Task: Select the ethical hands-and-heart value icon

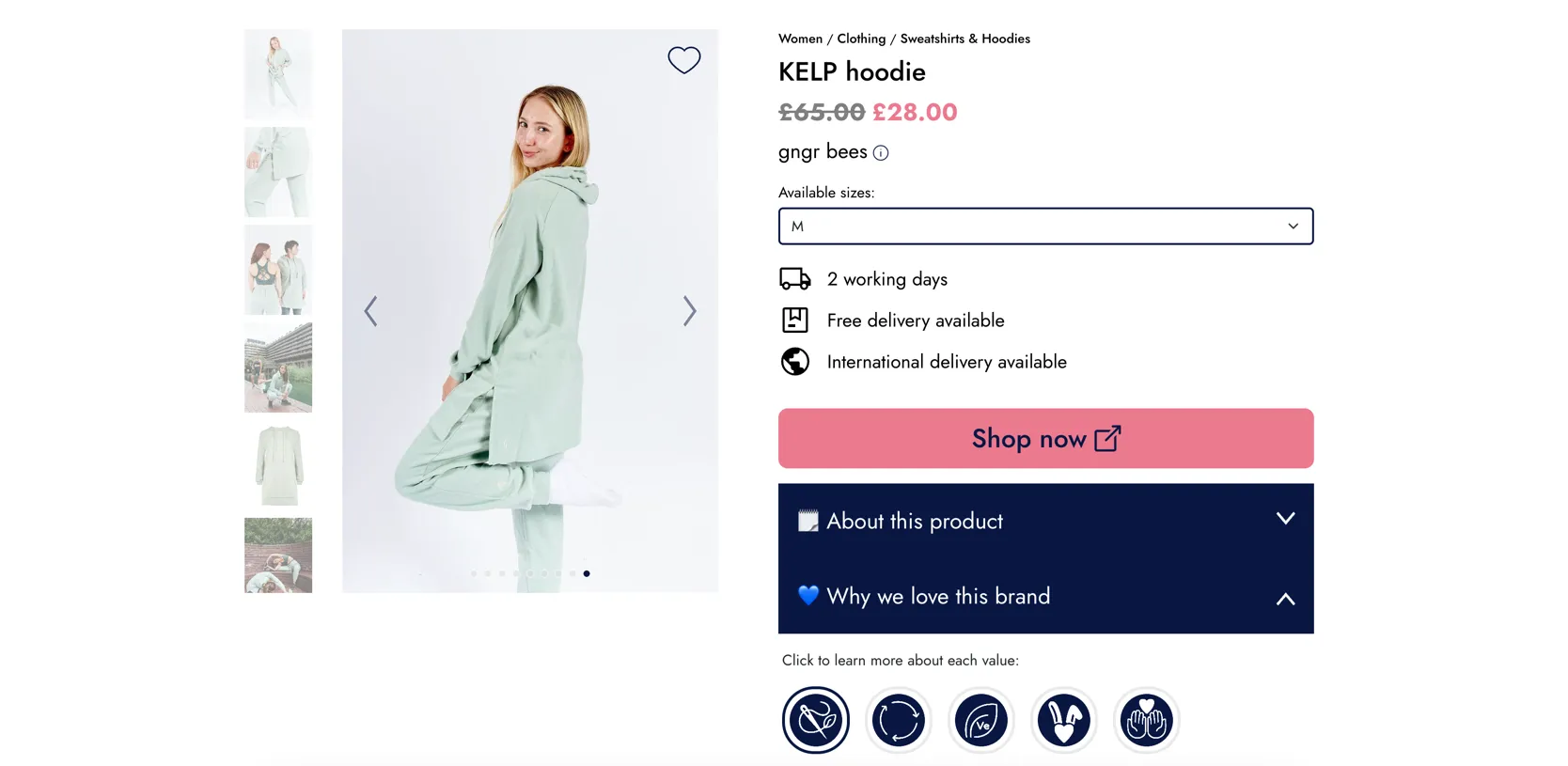Action: [1146, 719]
